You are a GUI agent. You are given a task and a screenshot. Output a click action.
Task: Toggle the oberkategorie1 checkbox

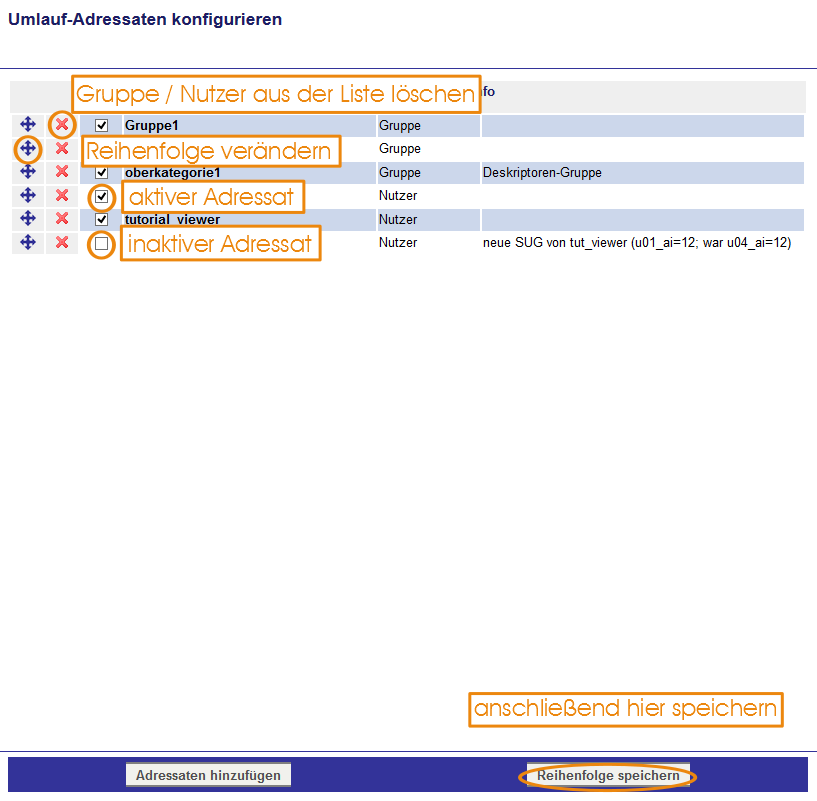point(102,172)
